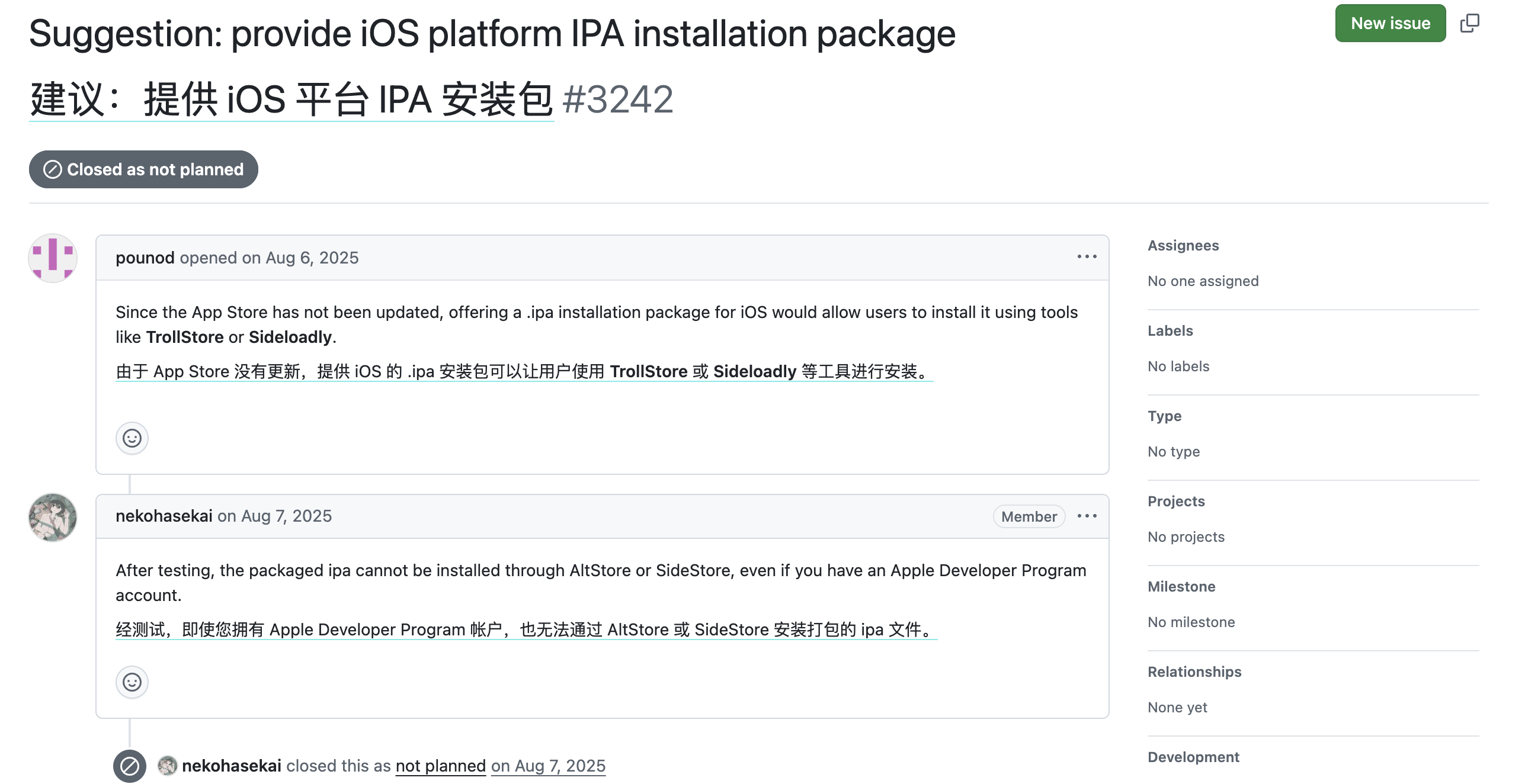Open pounod's comment options menu
This screenshot has height=784, width=1525.
[x=1087, y=257]
